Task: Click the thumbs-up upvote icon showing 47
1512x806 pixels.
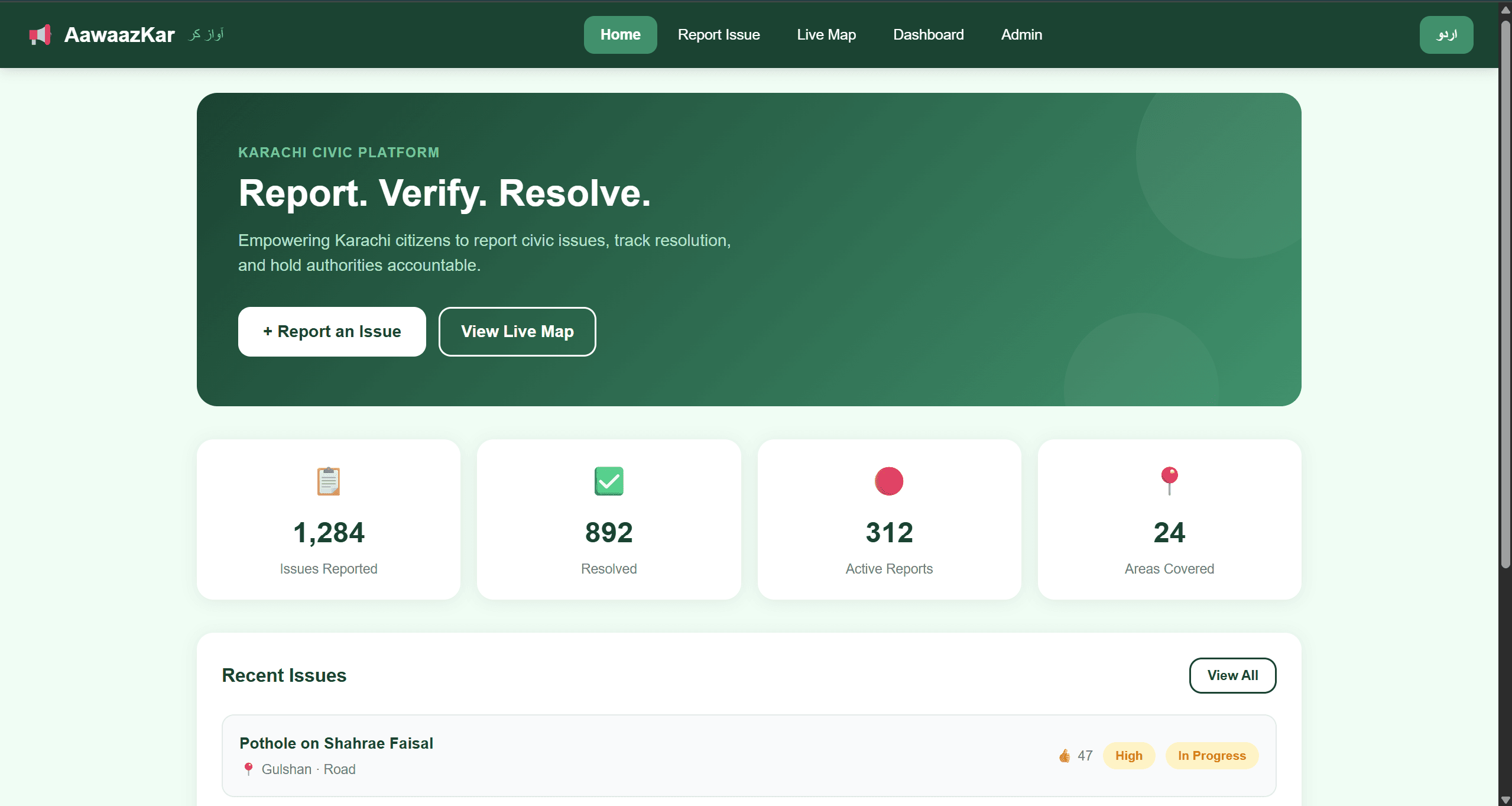Action: 1065,756
